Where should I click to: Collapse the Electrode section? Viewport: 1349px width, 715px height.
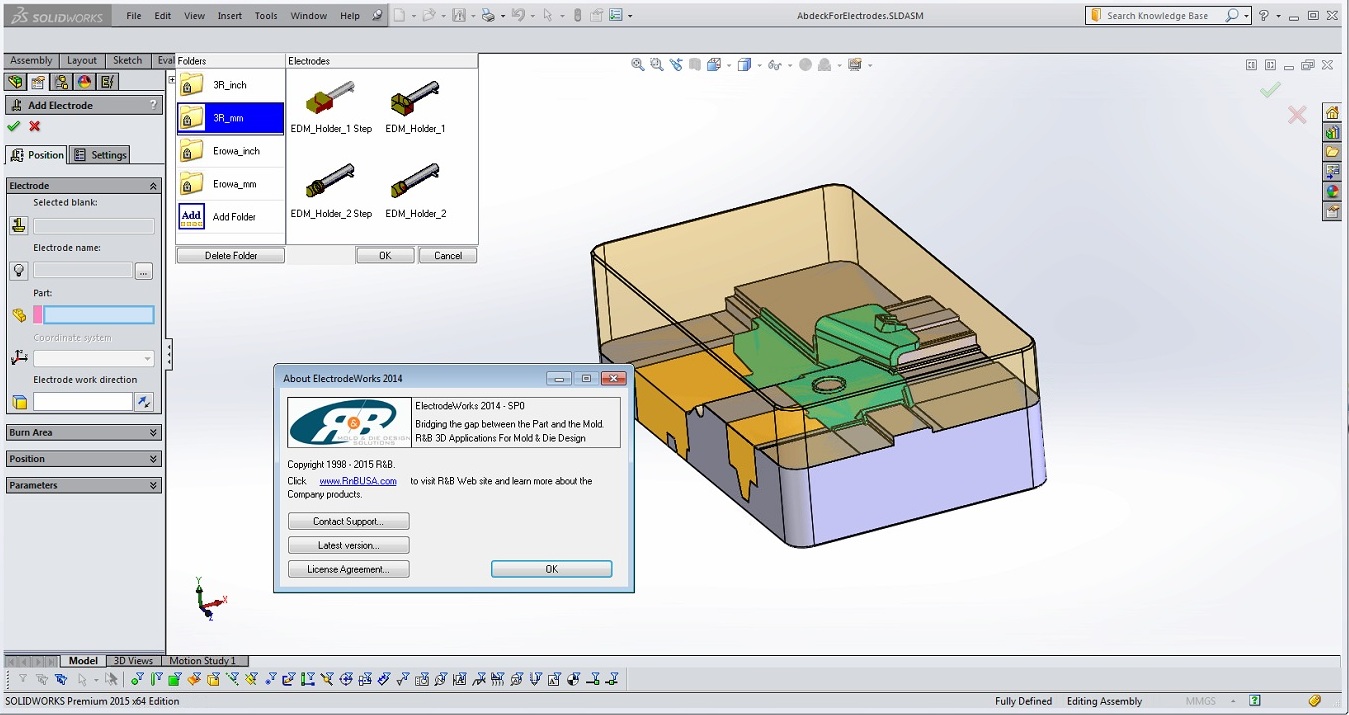pos(153,186)
